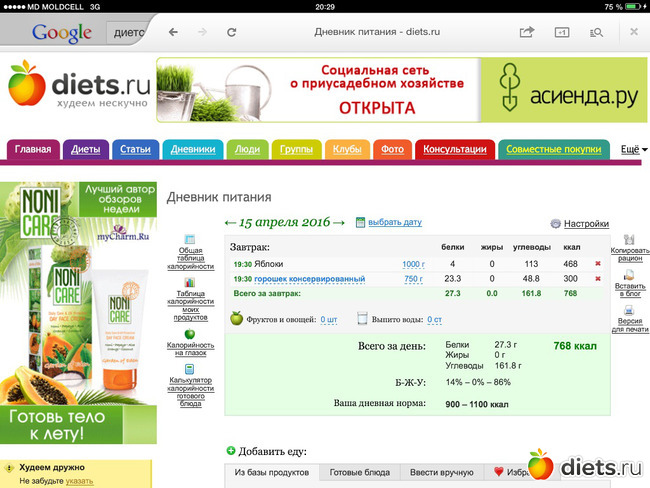The image size is (650, 488).
Task: Edit the 750 г amount for горошек
Action: pos(413,279)
